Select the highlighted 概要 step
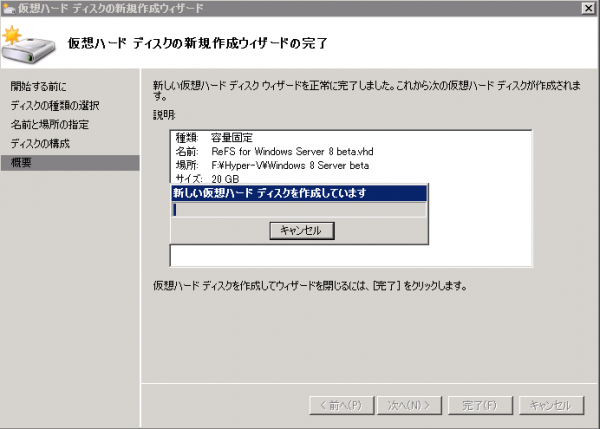 [24, 163]
